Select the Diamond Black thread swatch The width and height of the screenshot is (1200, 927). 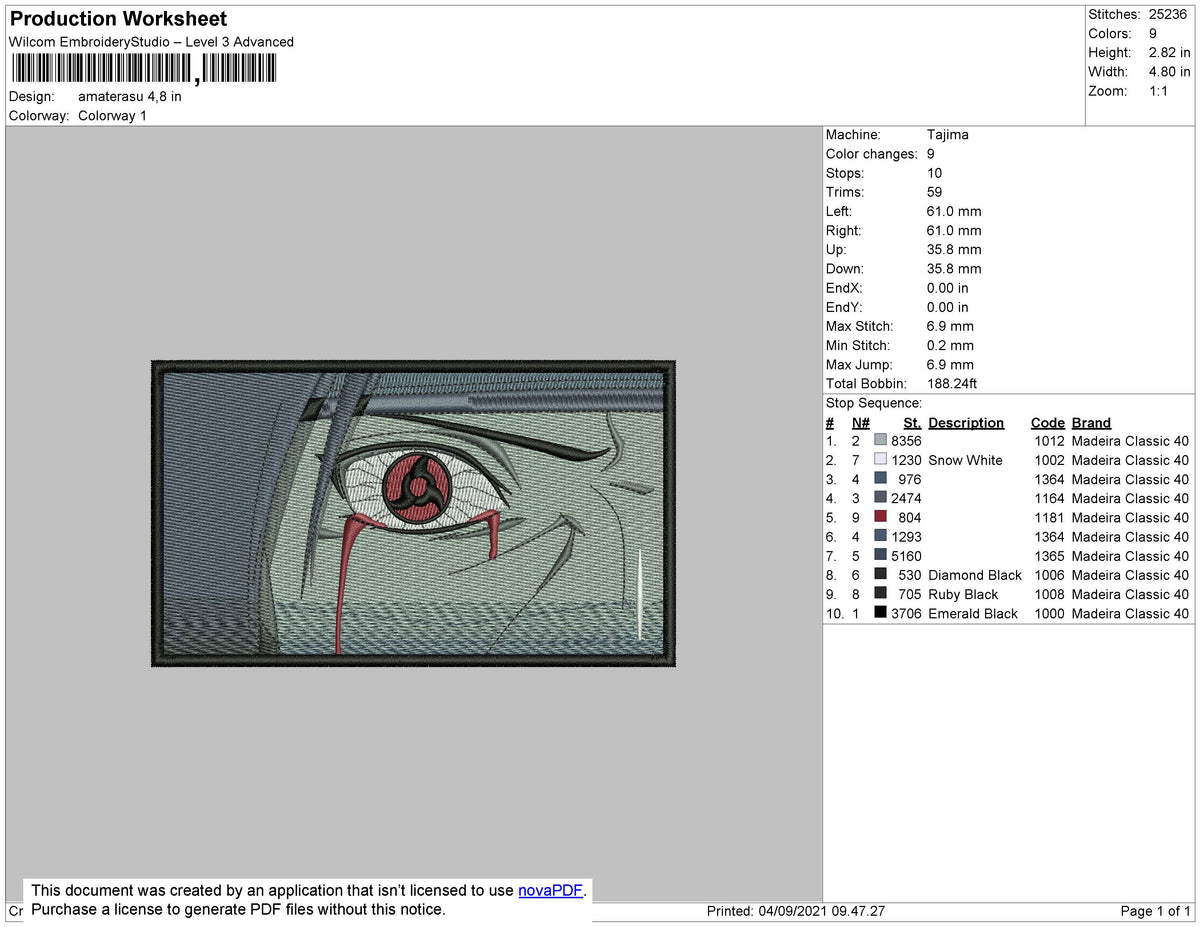(880, 575)
